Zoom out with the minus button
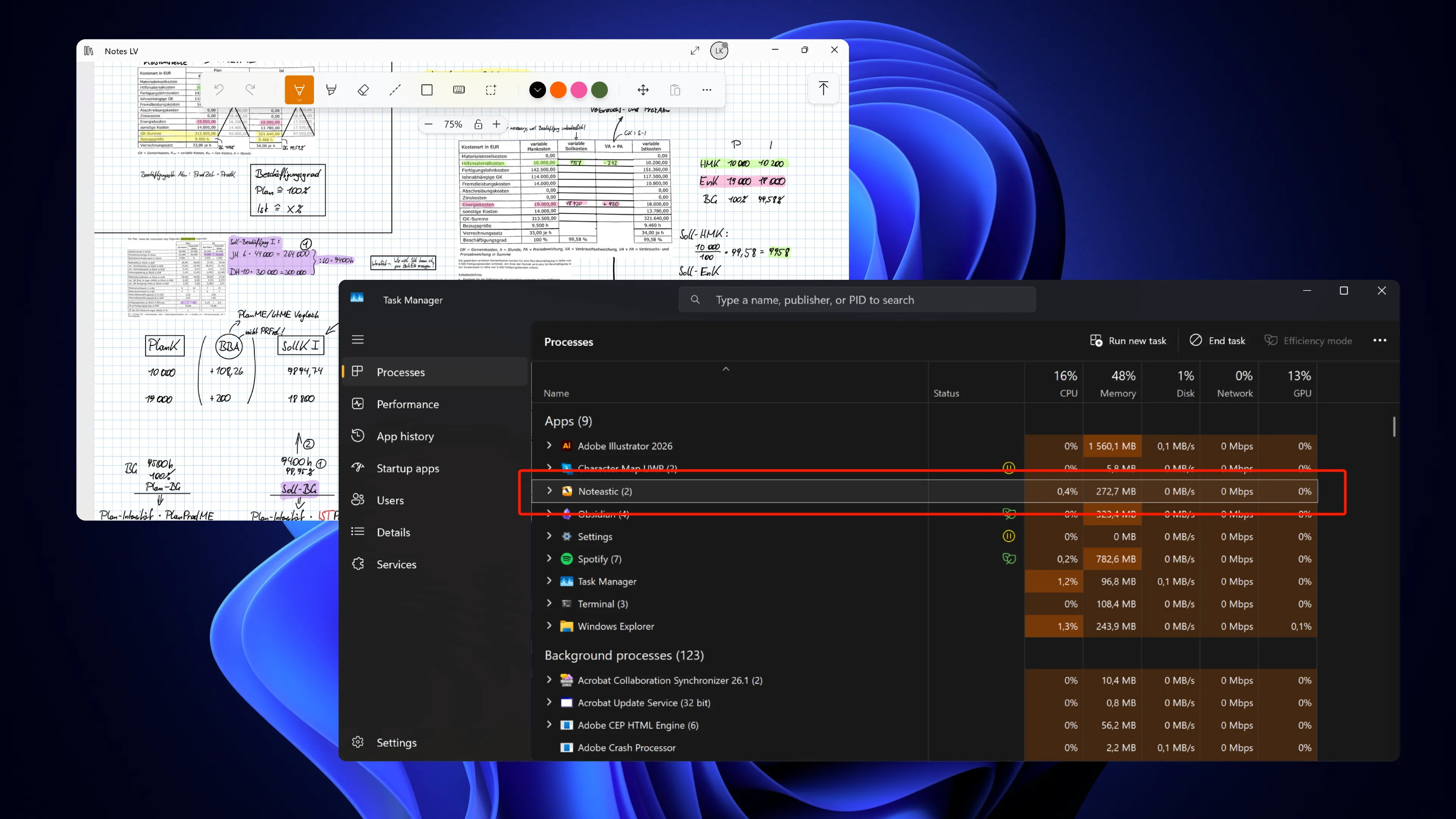This screenshot has height=819, width=1456. 428,124
